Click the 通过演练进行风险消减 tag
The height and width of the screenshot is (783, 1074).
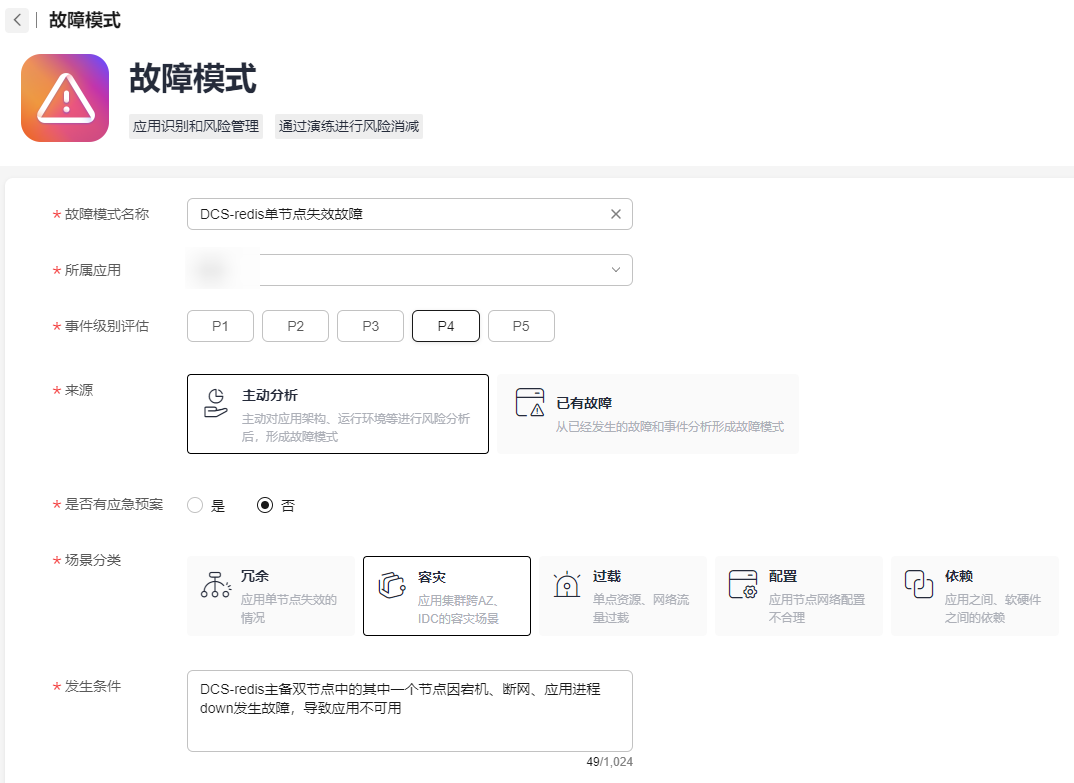click(x=349, y=126)
